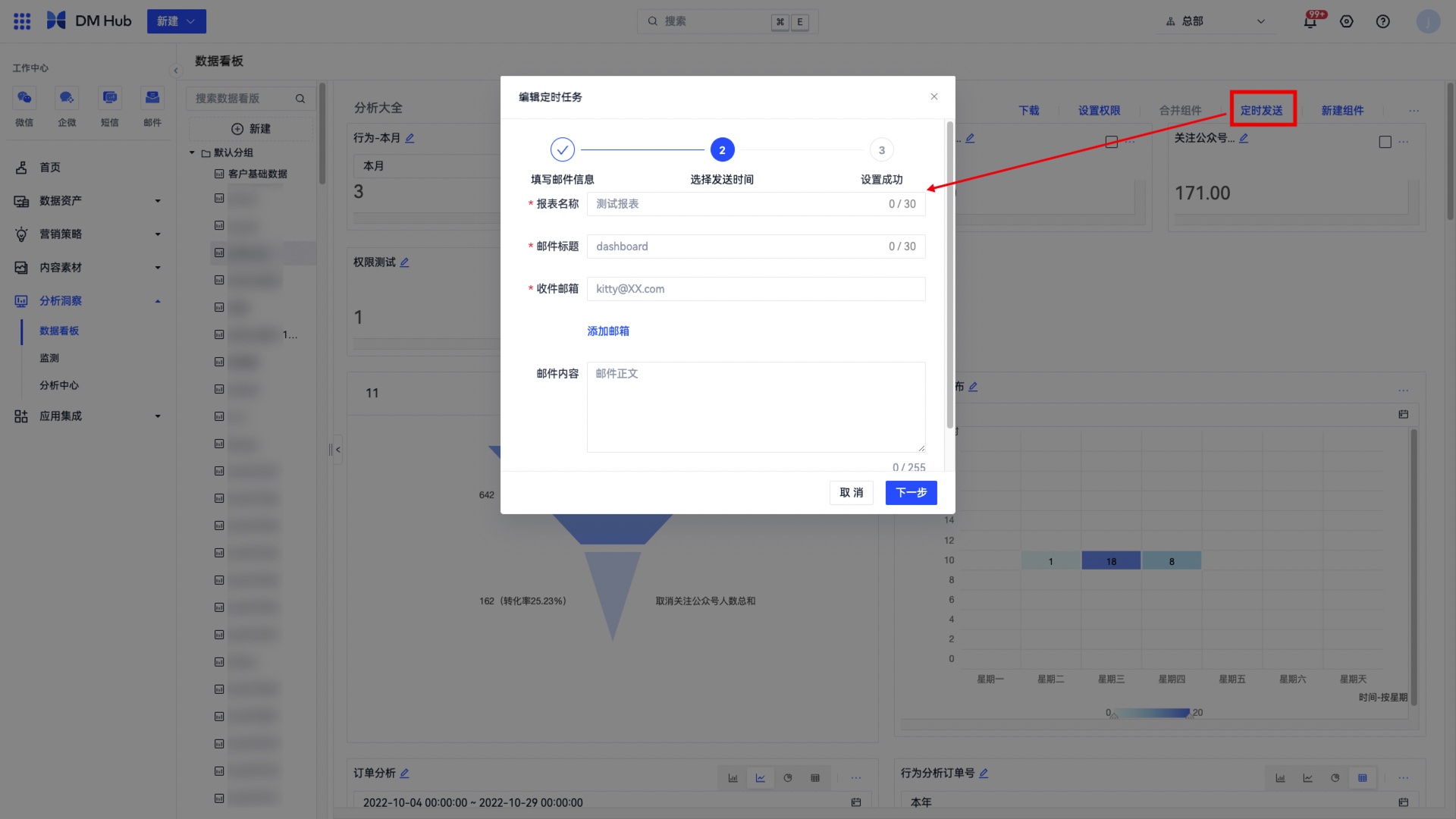This screenshot has width=1456, height=819.
Task: Open 客户基础数据 dashboard in the list
Action: tap(258, 174)
